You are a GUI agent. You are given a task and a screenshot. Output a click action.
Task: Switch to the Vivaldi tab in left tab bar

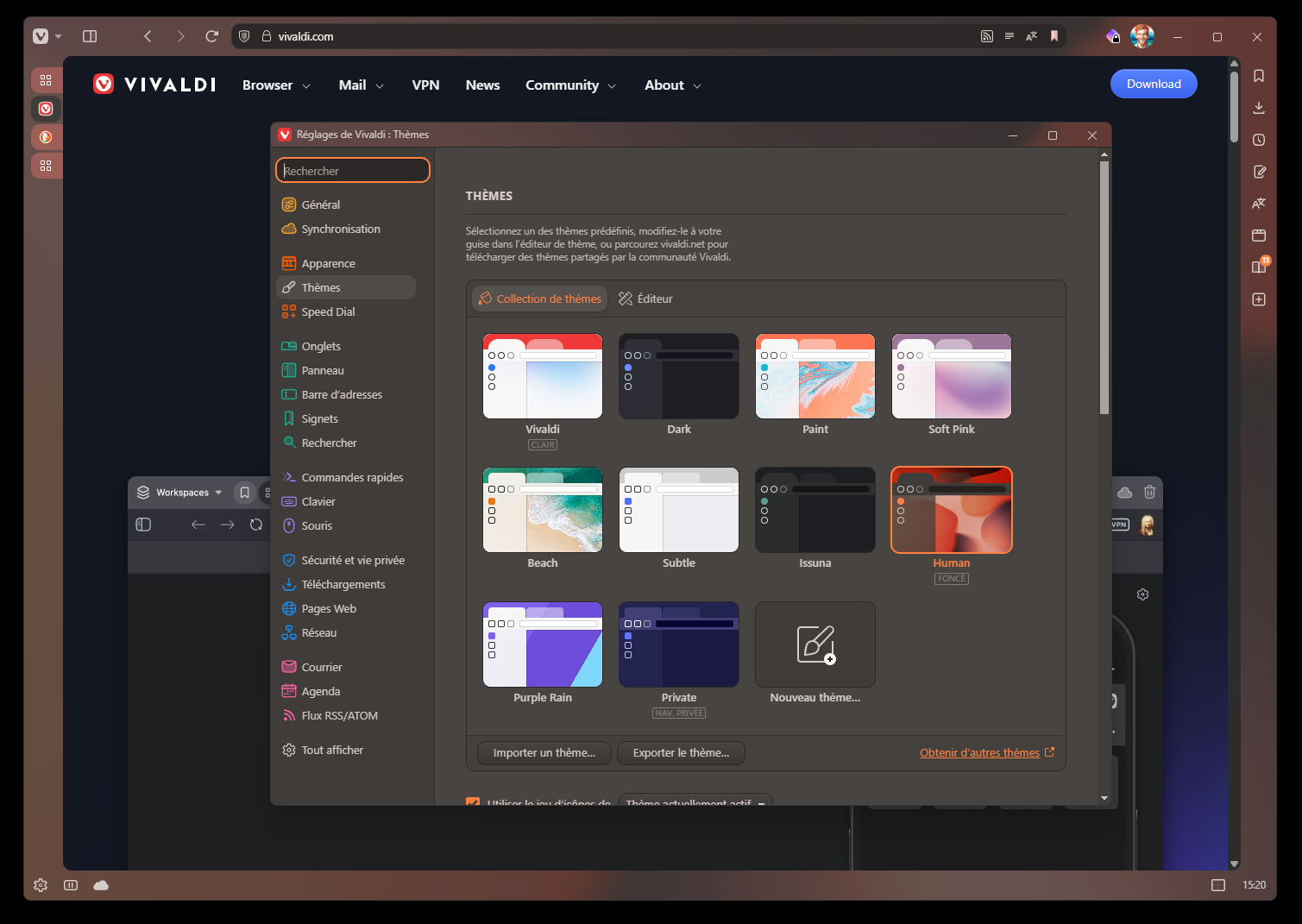(x=47, y=109)
